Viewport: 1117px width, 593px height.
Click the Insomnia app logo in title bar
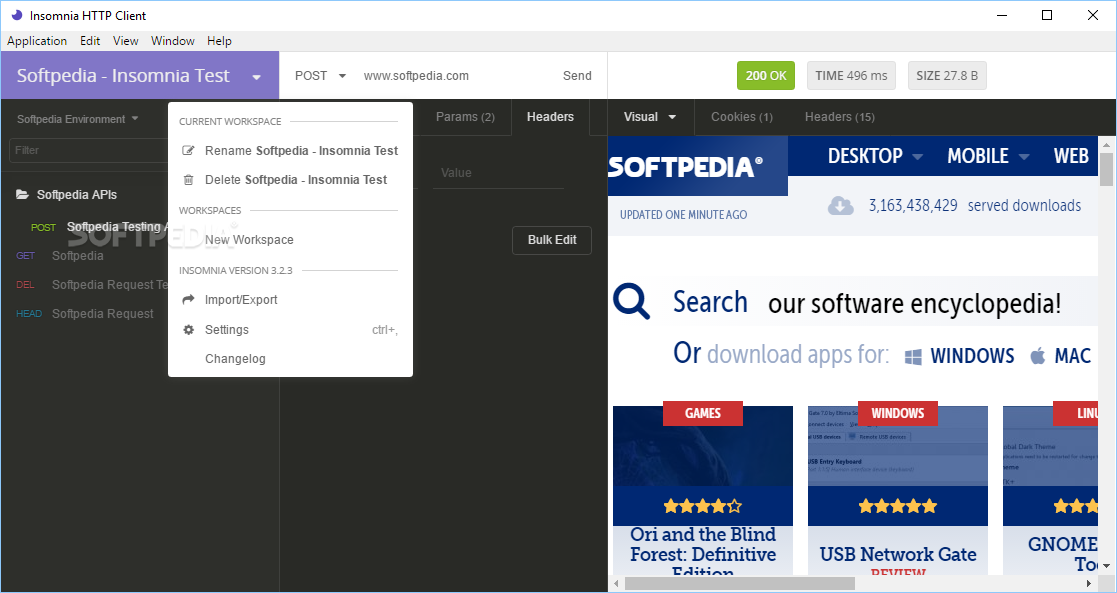16,15
